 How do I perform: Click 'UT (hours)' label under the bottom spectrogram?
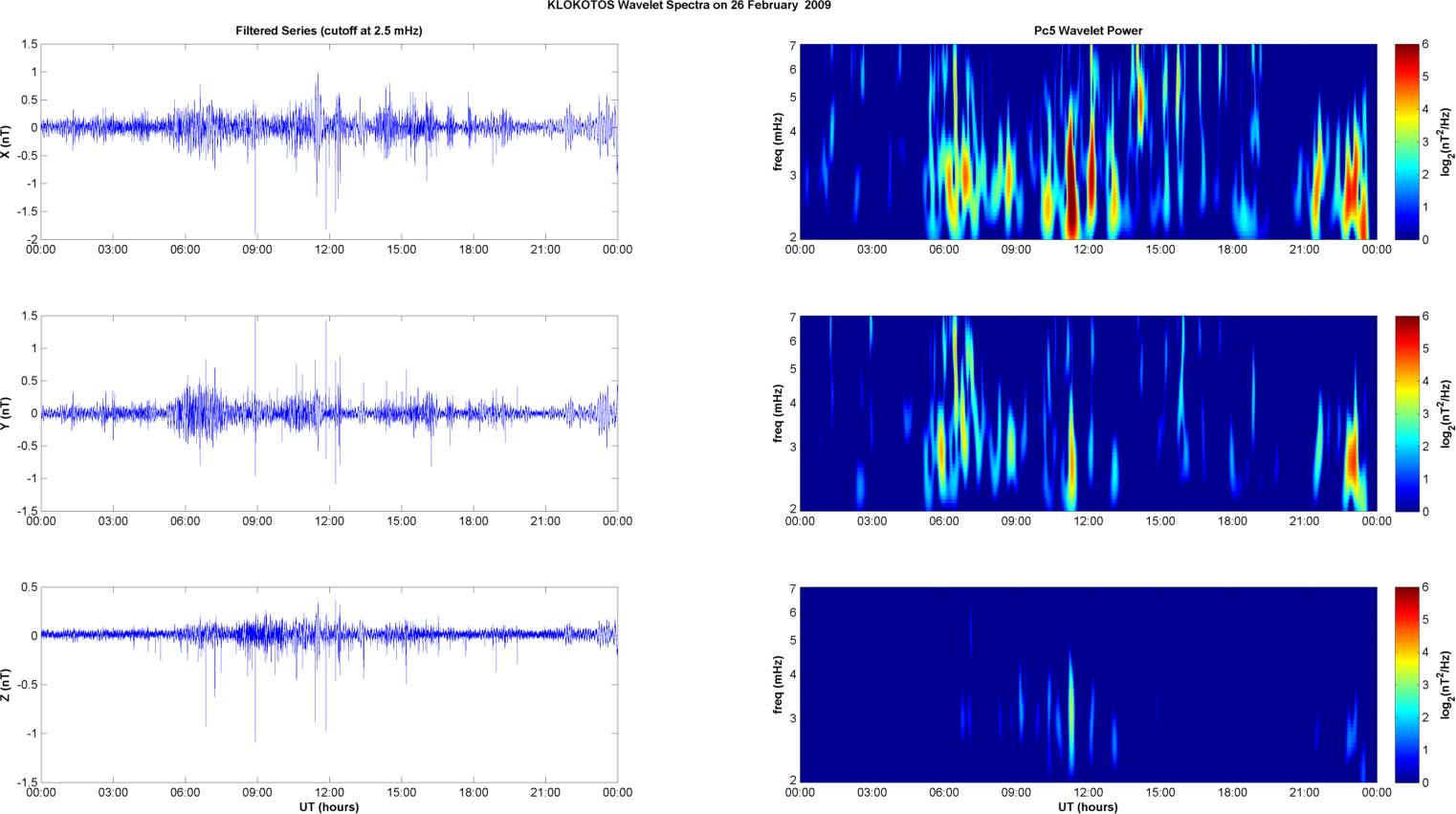click(1088, 807)
